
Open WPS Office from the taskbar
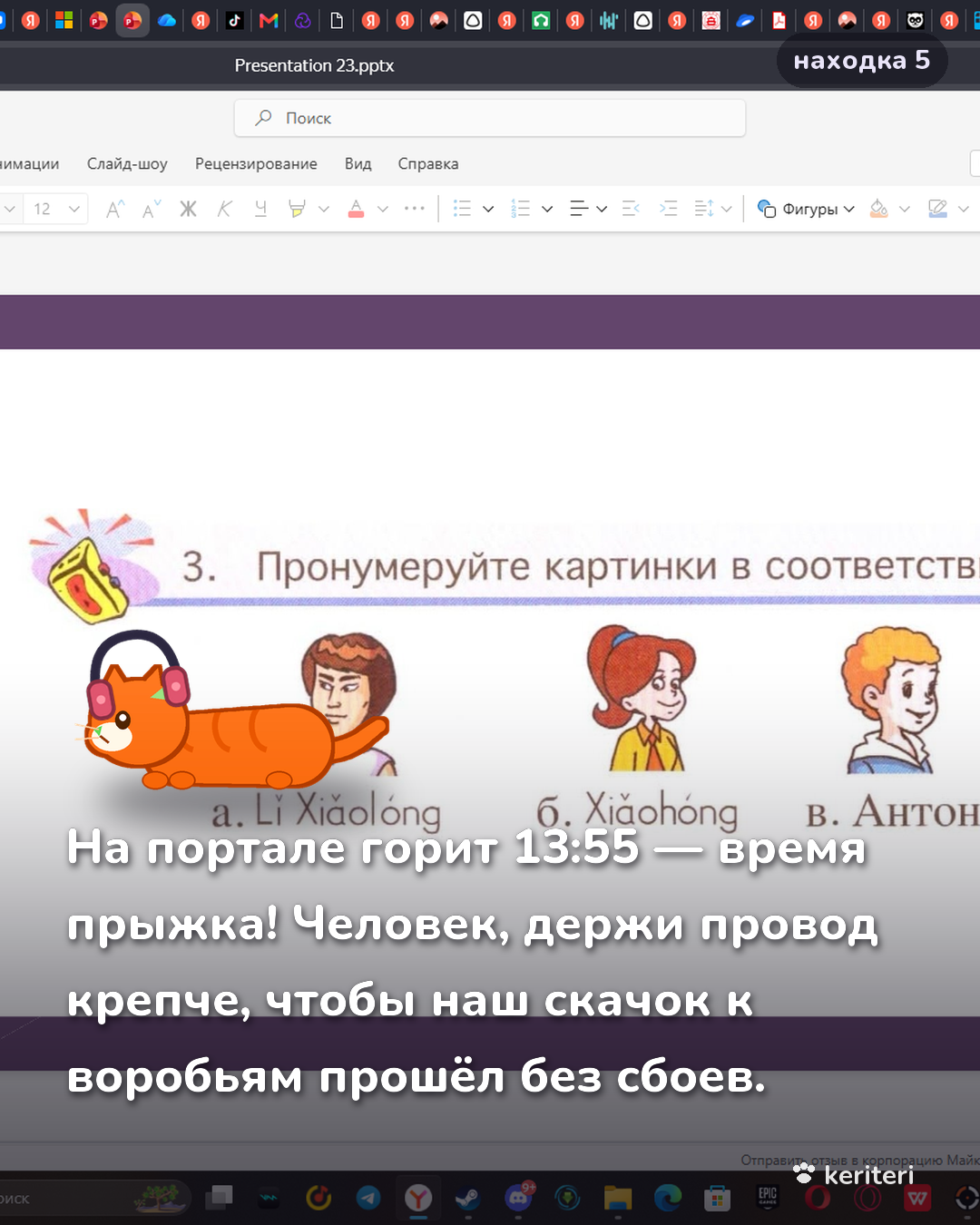point(917,1199)
